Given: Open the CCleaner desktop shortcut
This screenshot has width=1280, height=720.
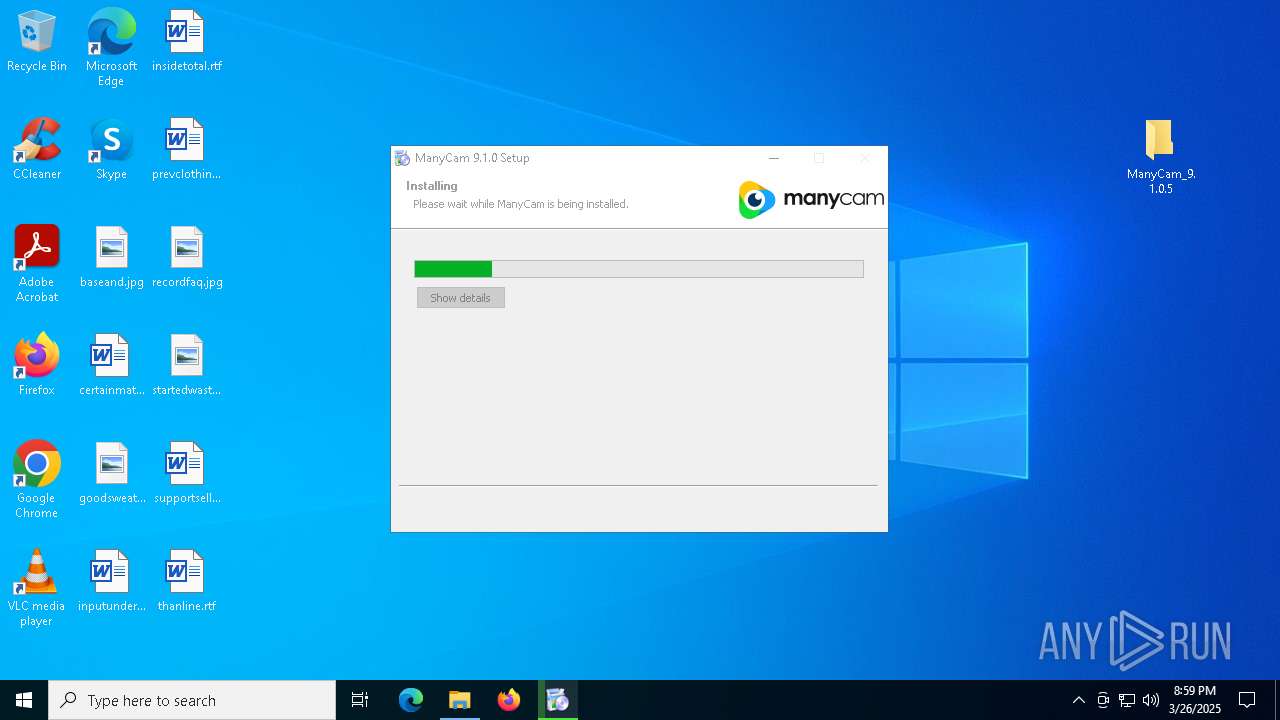Looking at the screenshot, I should coord(37,150).
